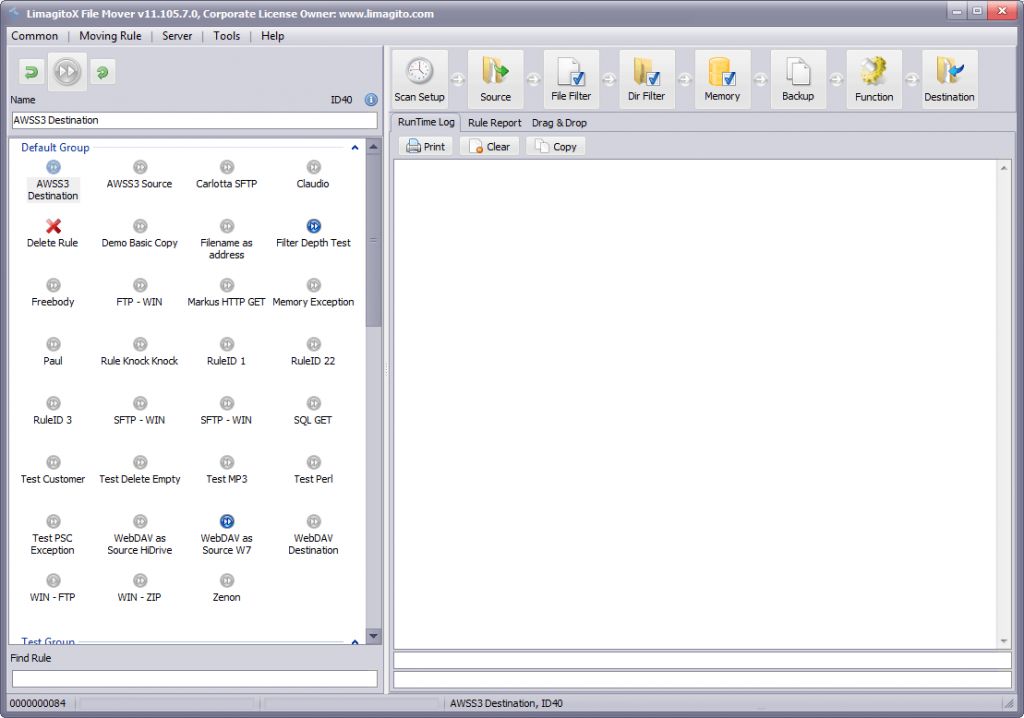Toggle the WebDAV as Source W7 rule
1024x718 pixels.
coord(226,521)
